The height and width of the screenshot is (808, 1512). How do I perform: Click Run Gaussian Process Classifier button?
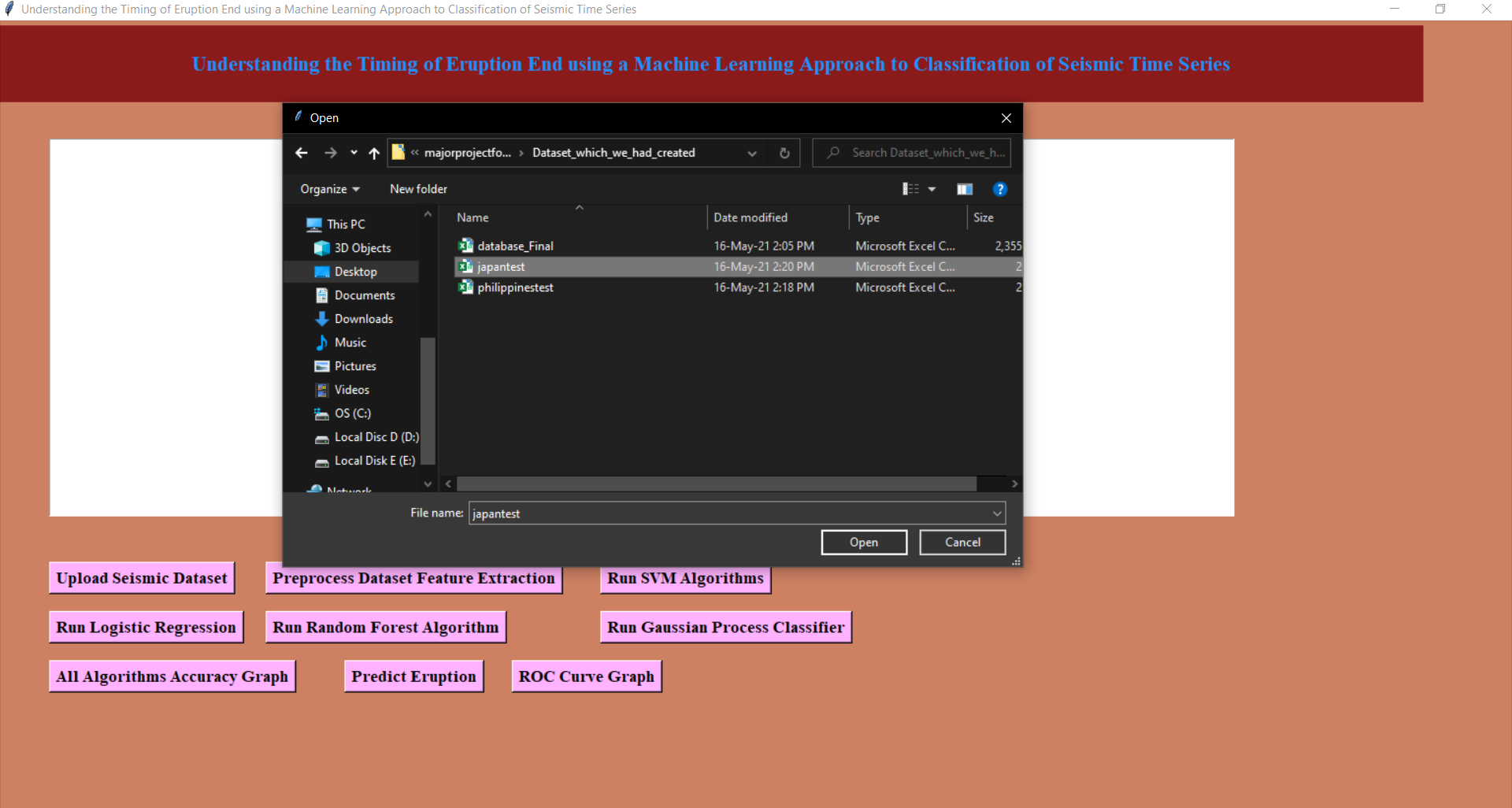click(725, 628)
